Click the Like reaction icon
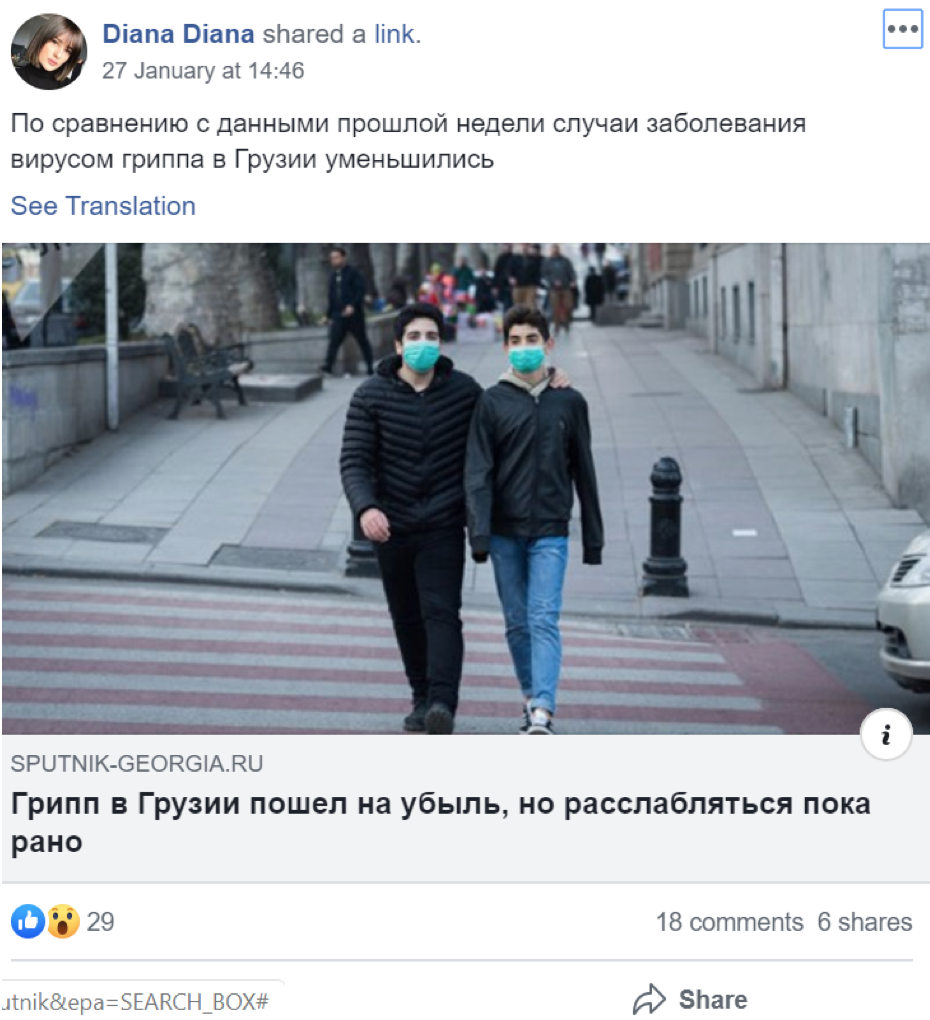 coord(28,921)
